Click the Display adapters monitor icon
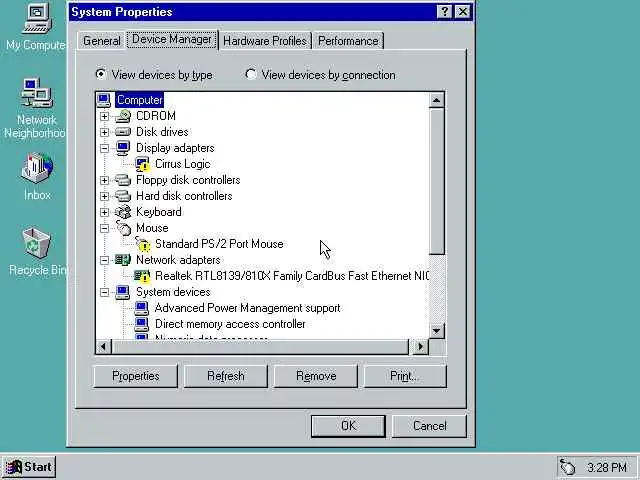The height and width of the screenshot is (480, 640). [123, 148]
